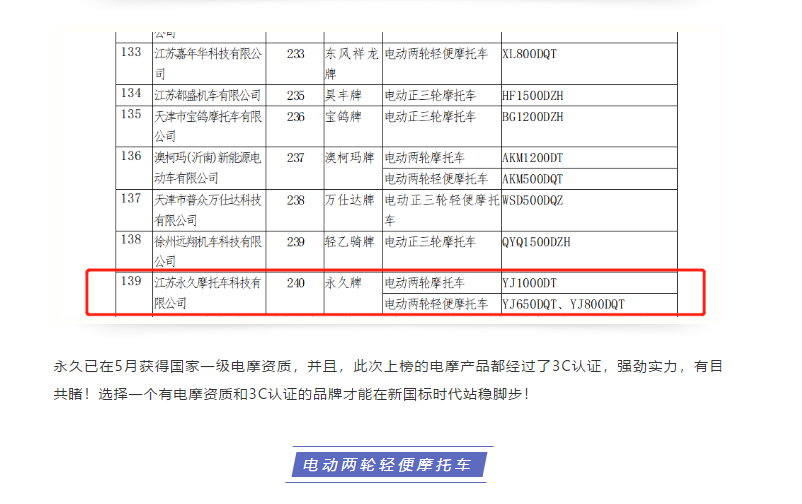Click the cell value 236

click(296, 117)
